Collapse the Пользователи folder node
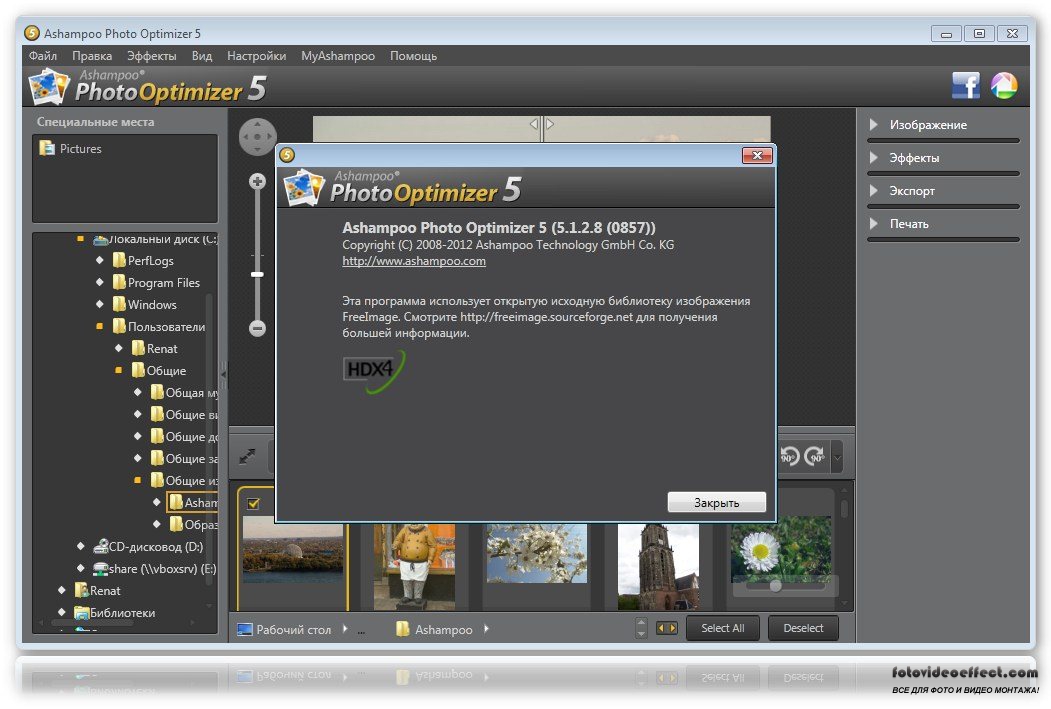The image size is (1051, 709). point(100,326)
